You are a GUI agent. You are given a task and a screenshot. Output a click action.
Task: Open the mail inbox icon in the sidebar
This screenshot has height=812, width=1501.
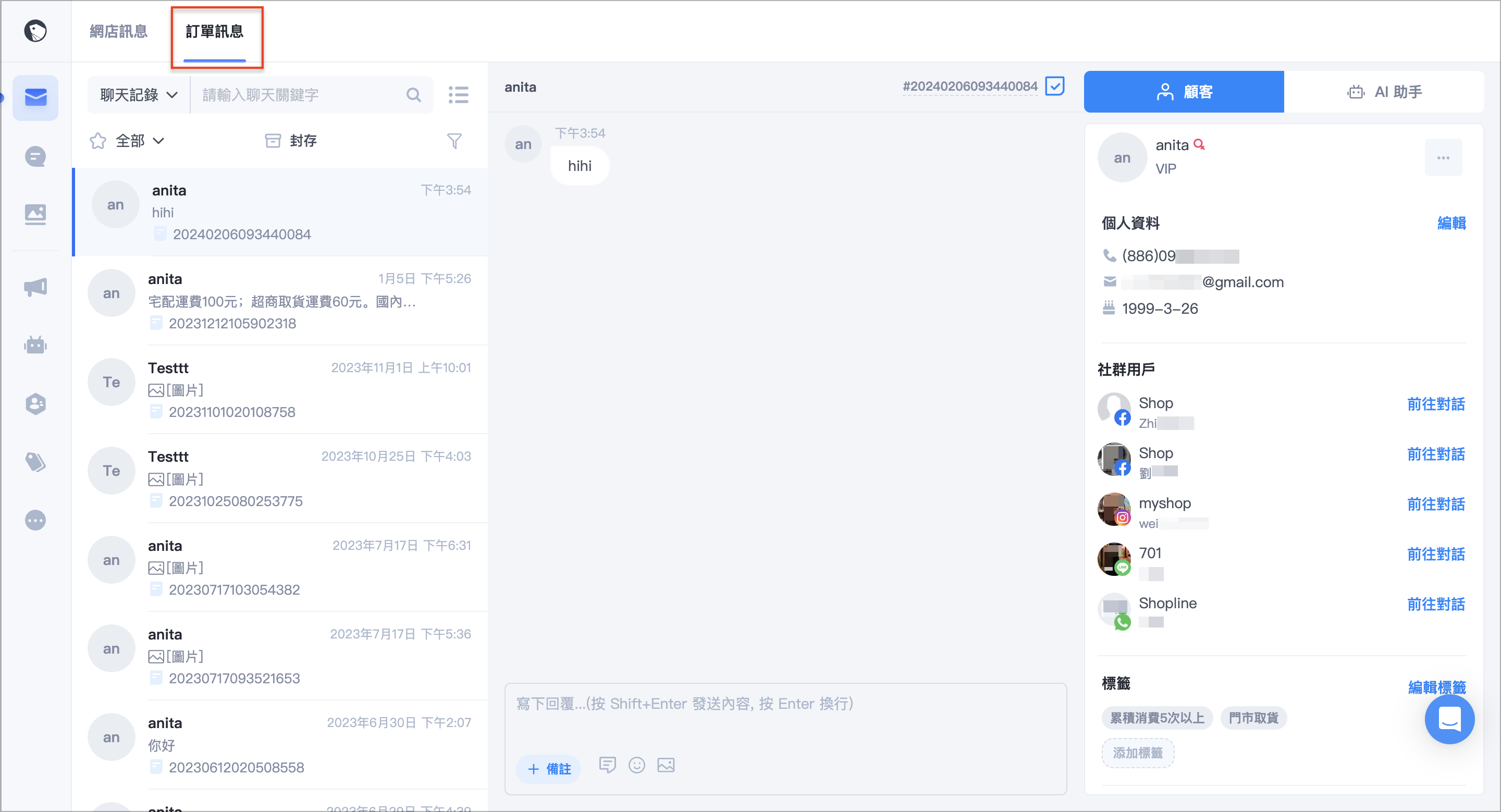(x=35, y=97)
